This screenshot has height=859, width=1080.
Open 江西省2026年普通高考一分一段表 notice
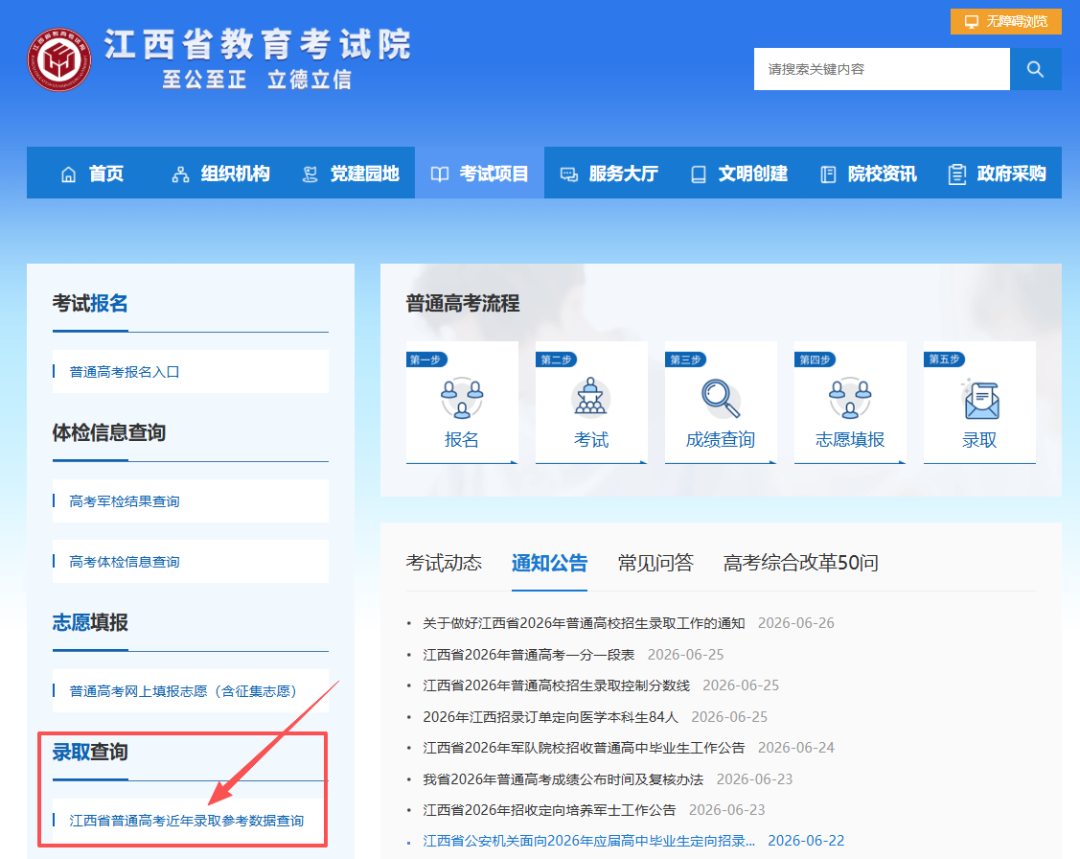tap(529, 654)
